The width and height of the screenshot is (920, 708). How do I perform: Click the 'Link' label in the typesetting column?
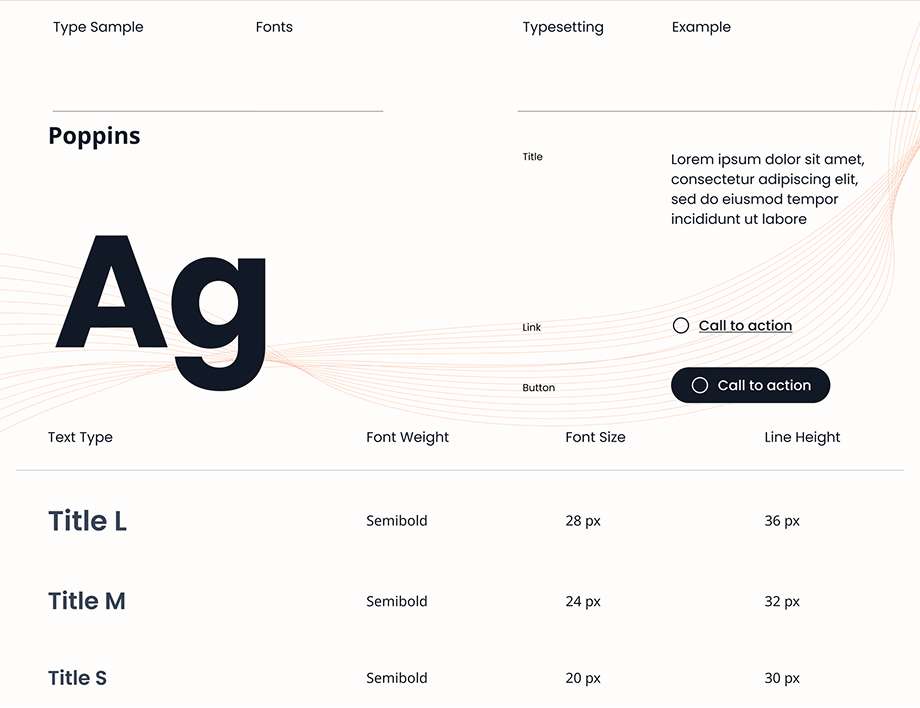click(x=531, y=326)
